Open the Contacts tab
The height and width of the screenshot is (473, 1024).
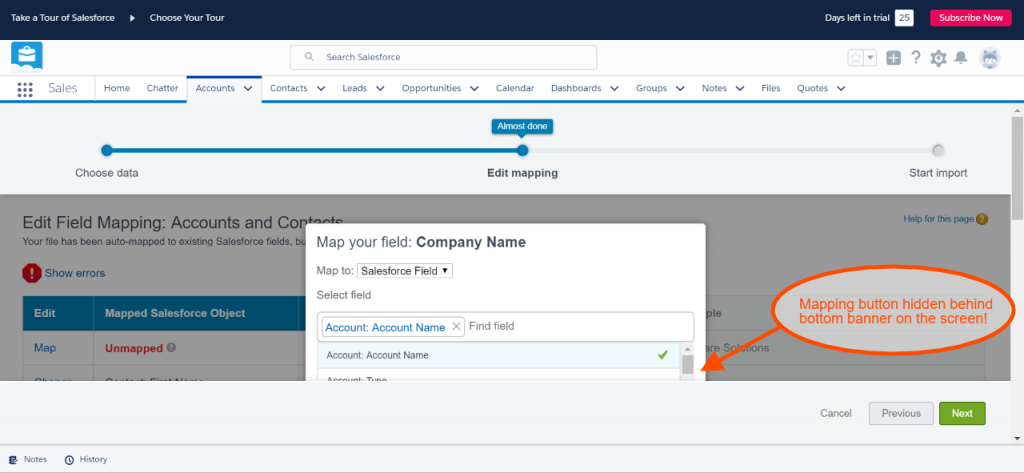coord(289,88)
